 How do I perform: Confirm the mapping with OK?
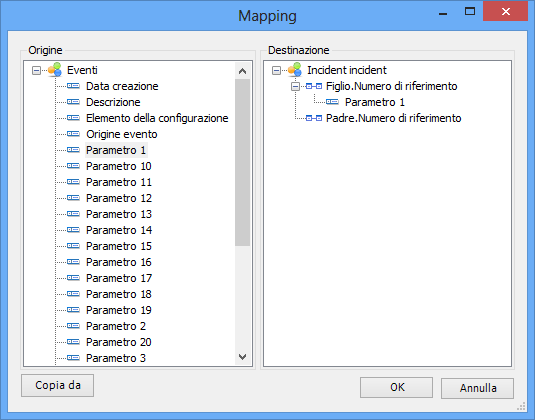396,388
